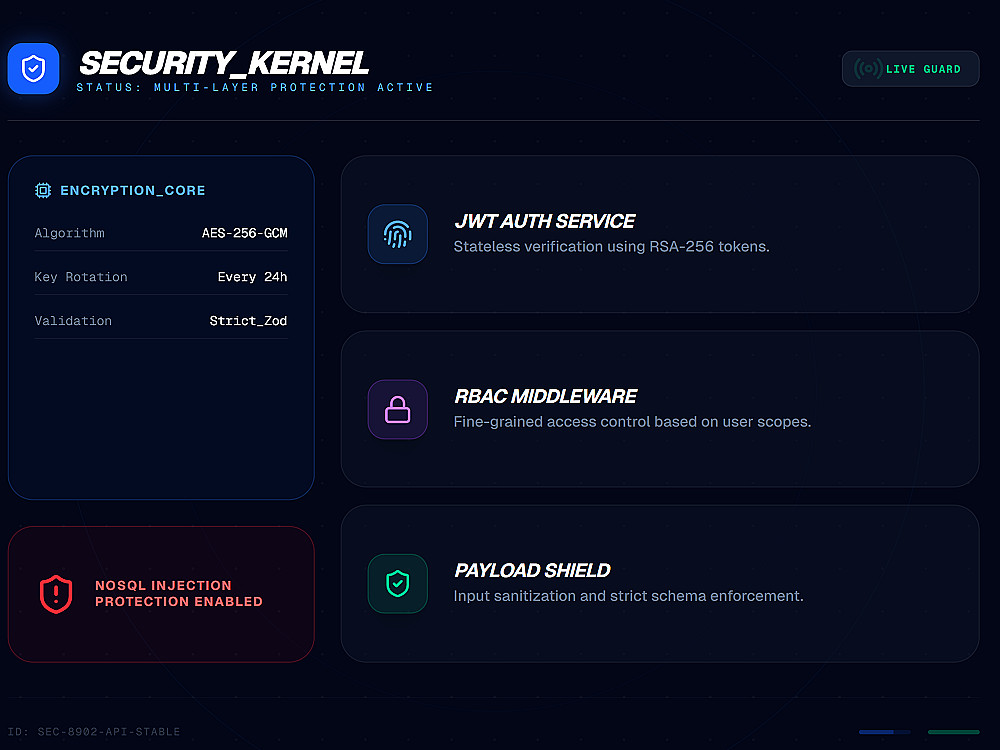Toggle the Live Guard status badge
The image size is (1000, 750).
tap(910, 69)
